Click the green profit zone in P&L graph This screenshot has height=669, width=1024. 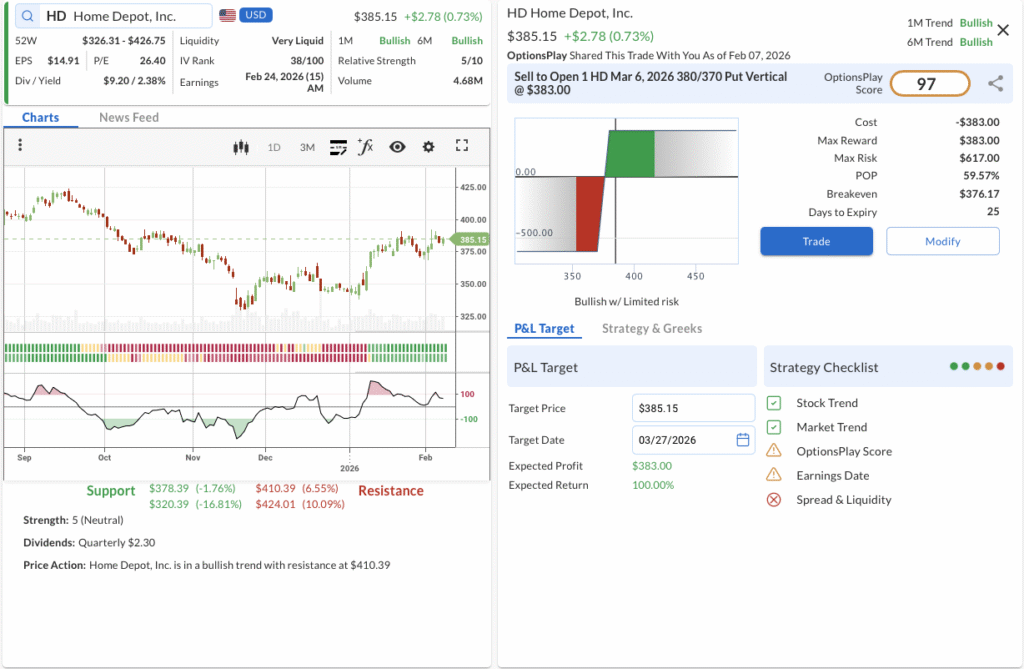(x=630, y=154)
